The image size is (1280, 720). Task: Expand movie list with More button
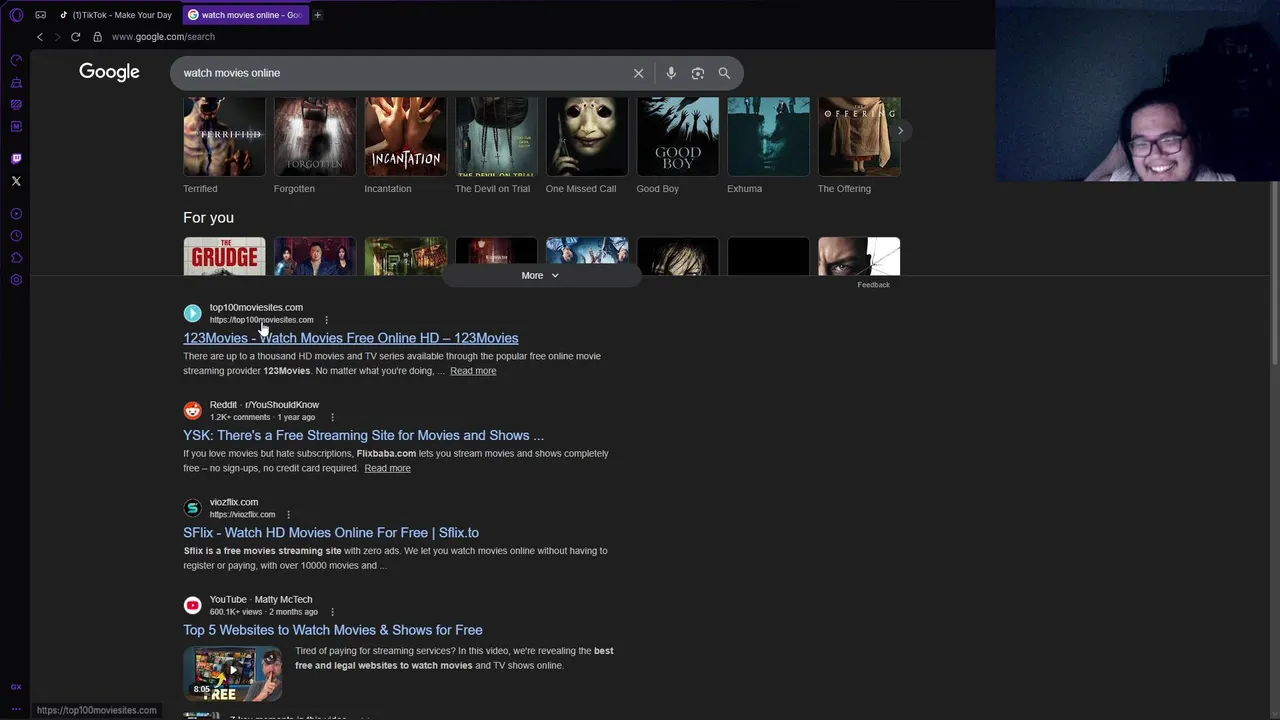[540, 276]
